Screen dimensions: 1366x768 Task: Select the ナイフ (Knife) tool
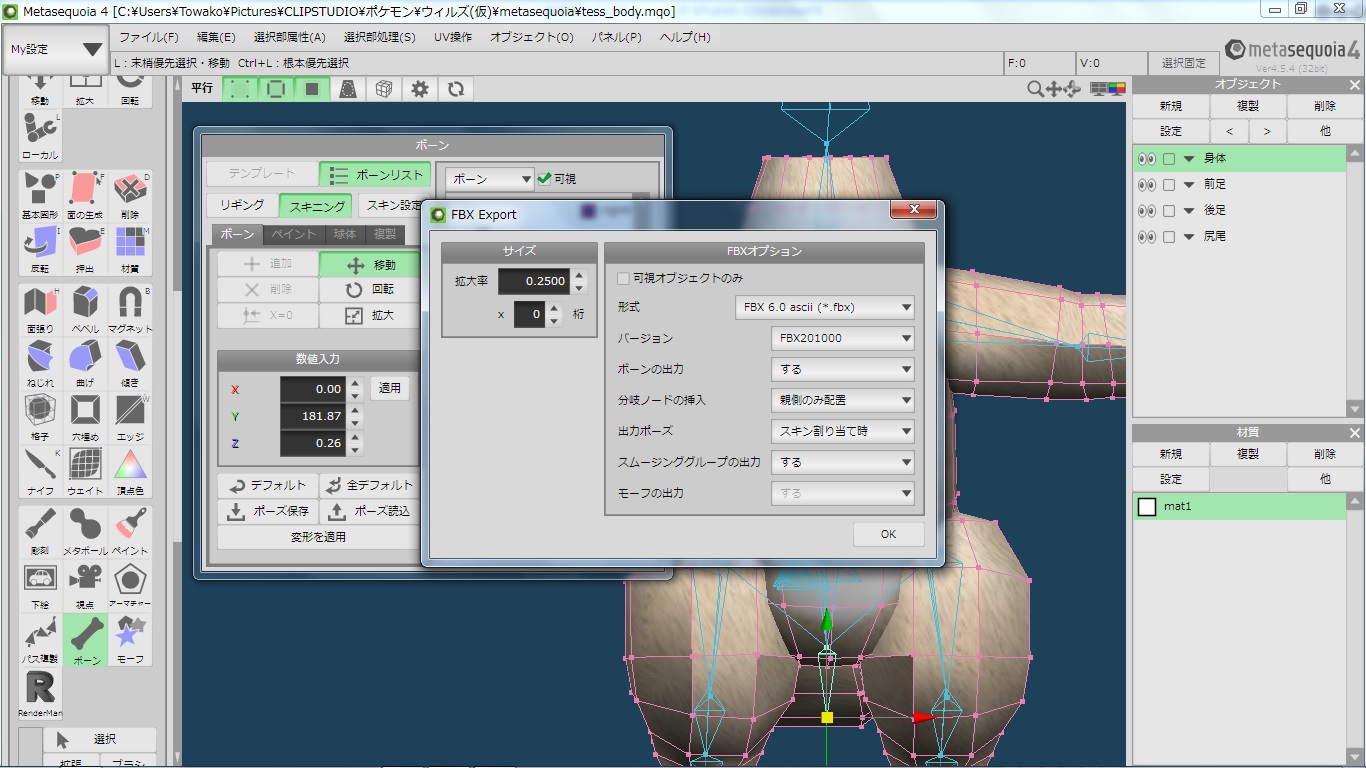pyautogui.click(x=40, y=466)
